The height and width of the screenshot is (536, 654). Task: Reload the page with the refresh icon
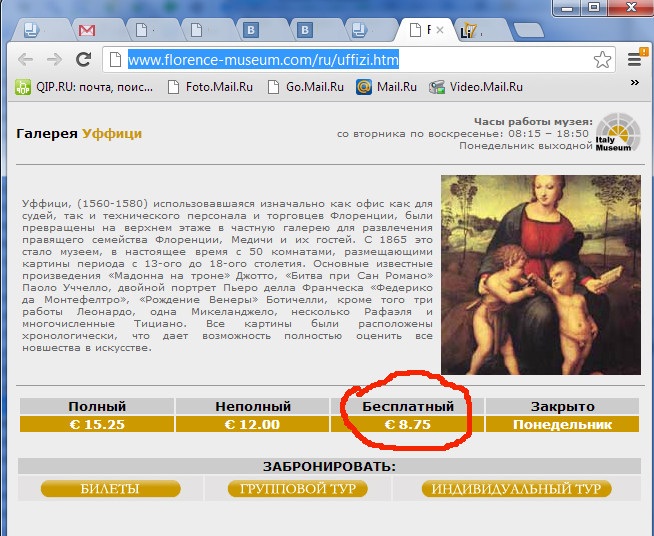coord(83,60)
